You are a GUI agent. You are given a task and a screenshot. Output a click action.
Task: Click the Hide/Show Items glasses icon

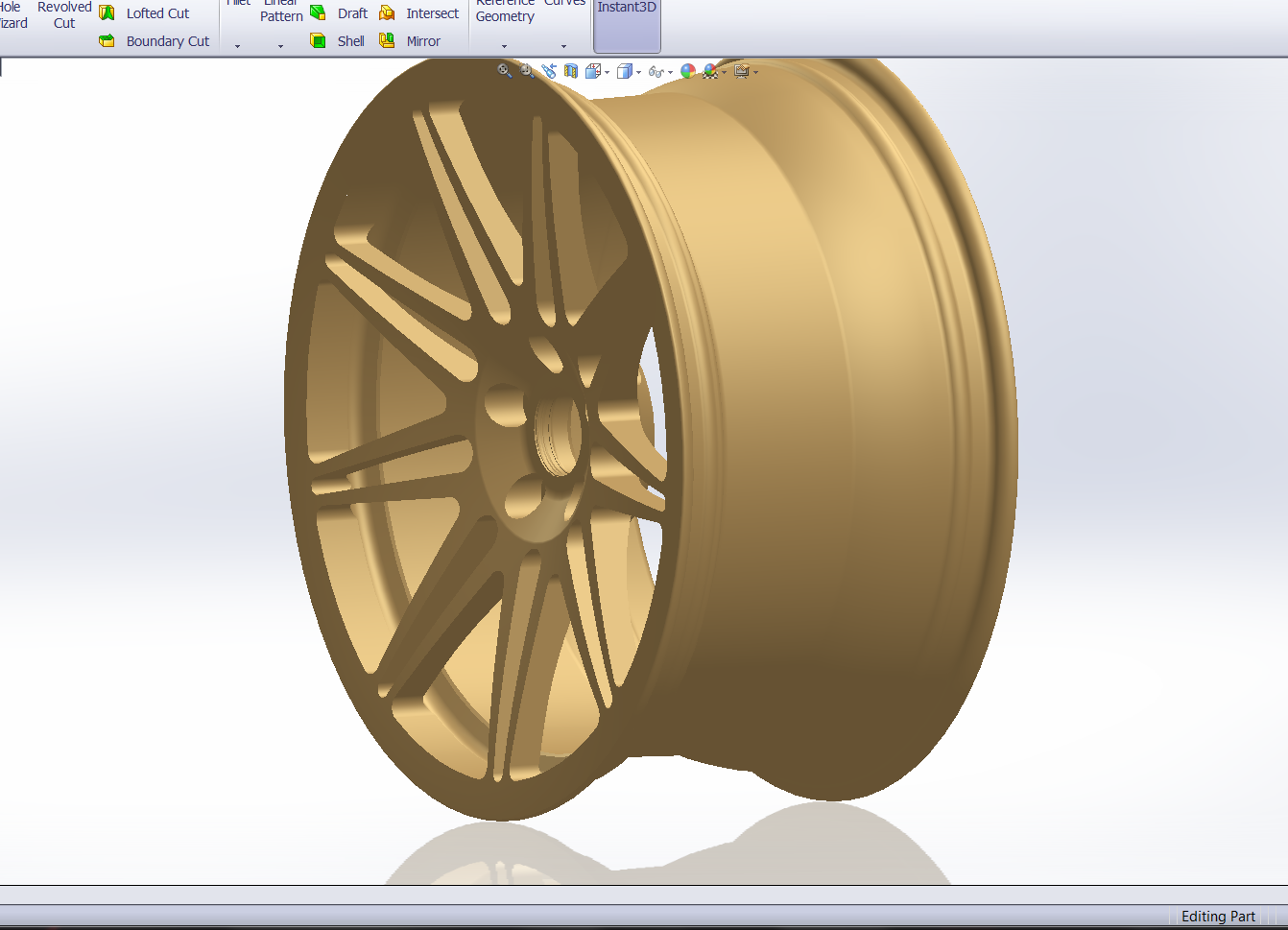pyautogui.click(x=656, y=72)
